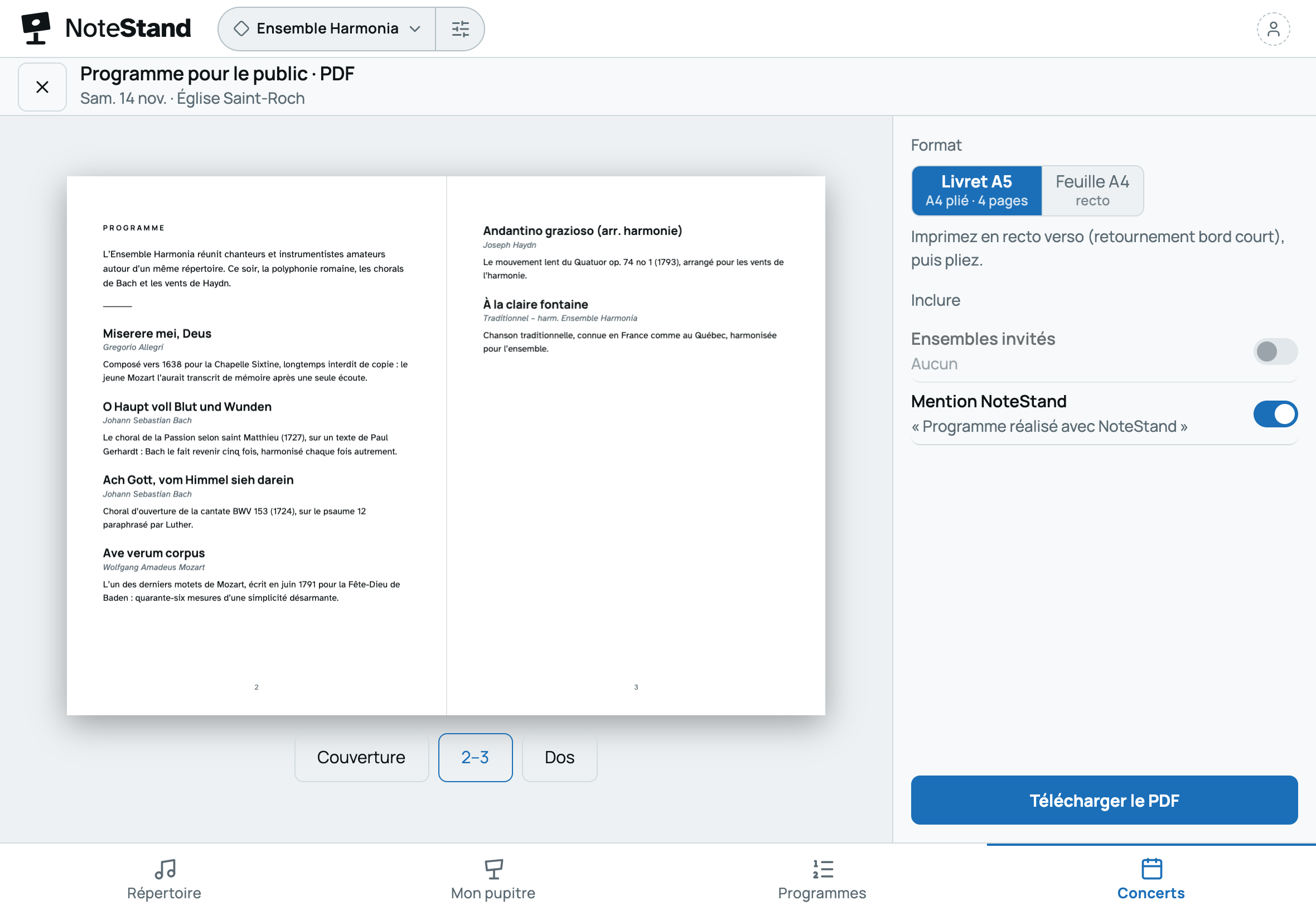Open the Répertoire tab
This screenshot has width=1316, height=915.
point(164,879)
